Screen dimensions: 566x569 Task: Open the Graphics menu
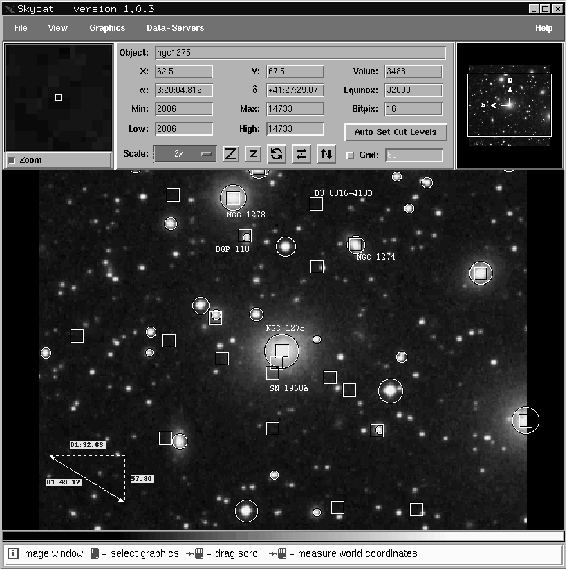point(107,28)
